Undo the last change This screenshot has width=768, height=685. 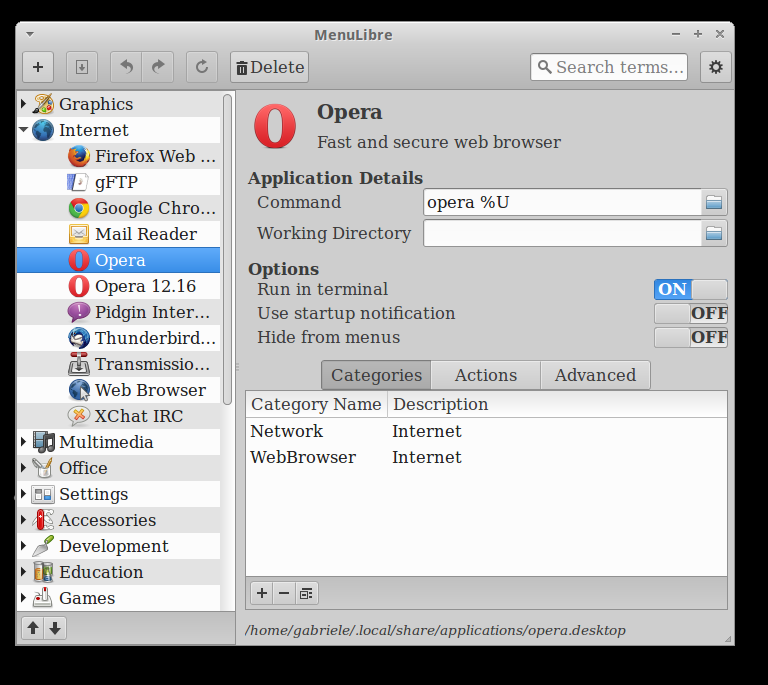click(x=126, y=67)
